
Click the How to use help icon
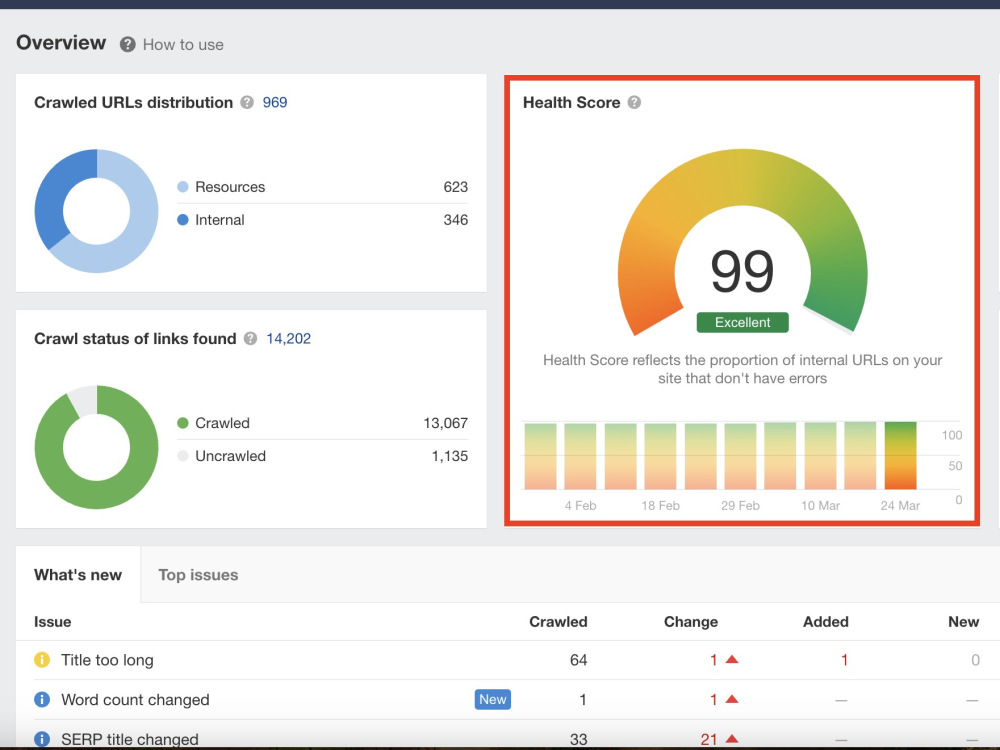pos(128,45)
